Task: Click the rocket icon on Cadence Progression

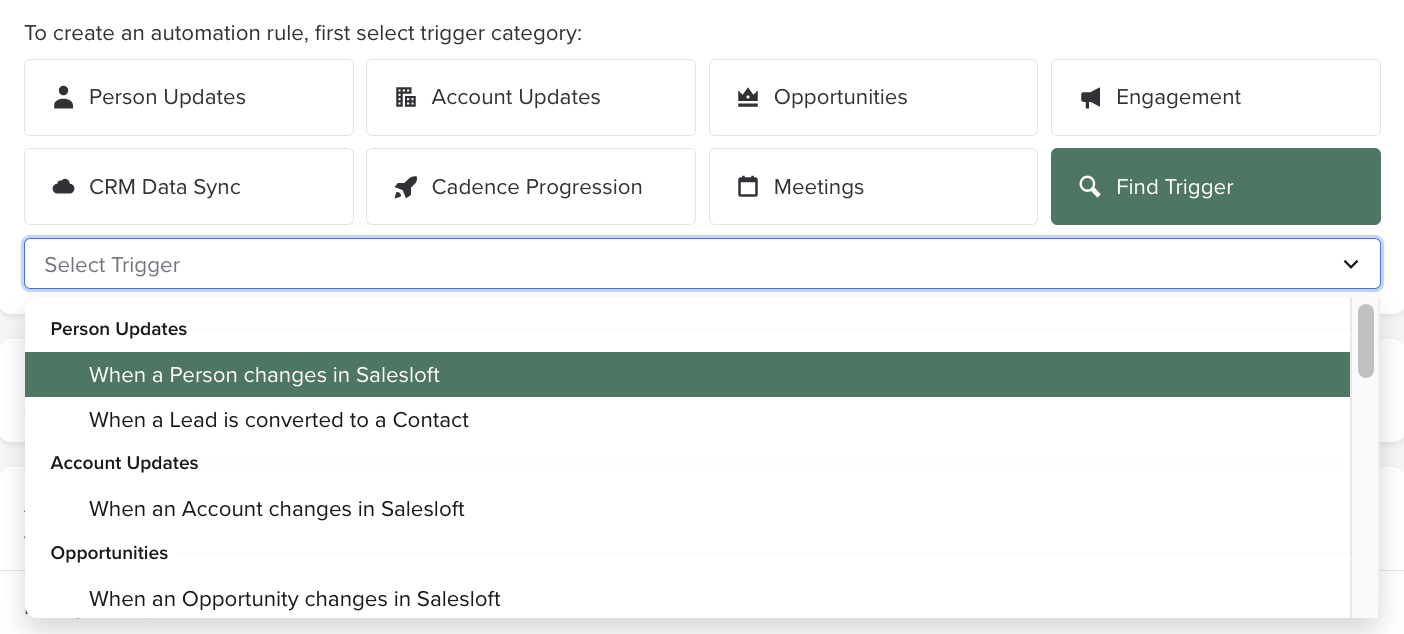Action: 406,186
